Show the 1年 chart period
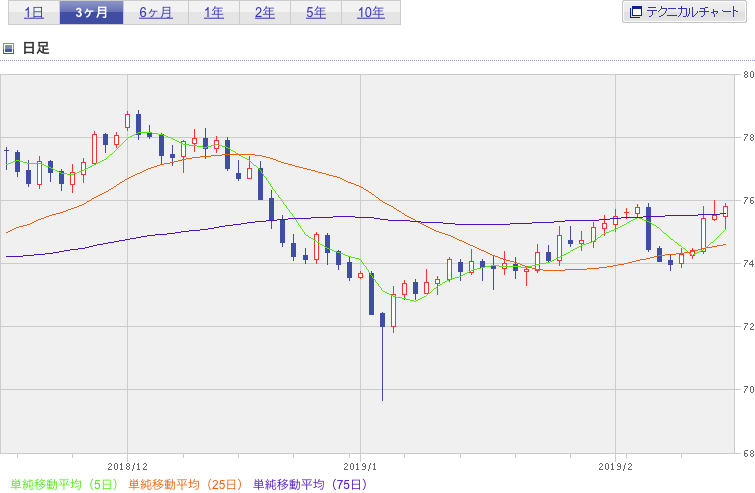 click(214, 13)
